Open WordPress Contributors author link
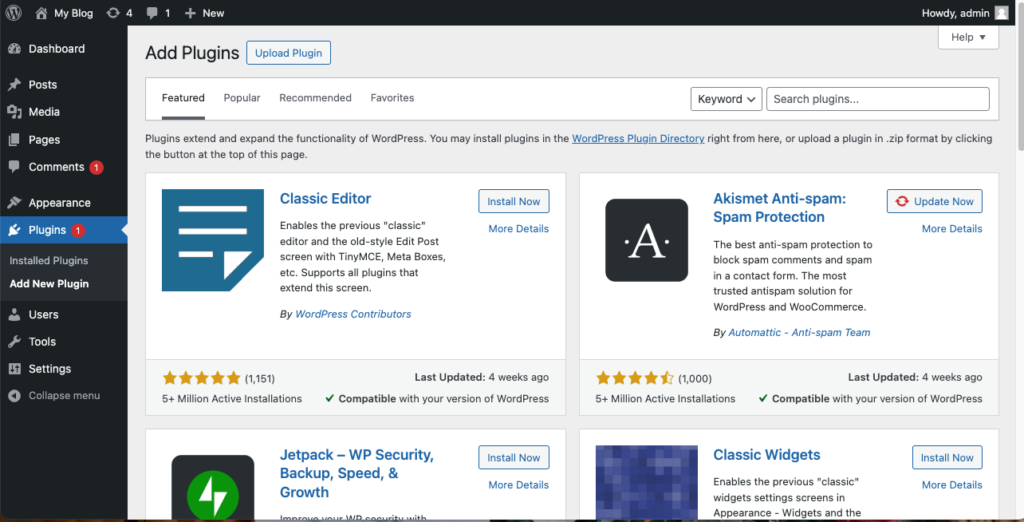This screenshot has width=1024, height=522. point(353,314)
